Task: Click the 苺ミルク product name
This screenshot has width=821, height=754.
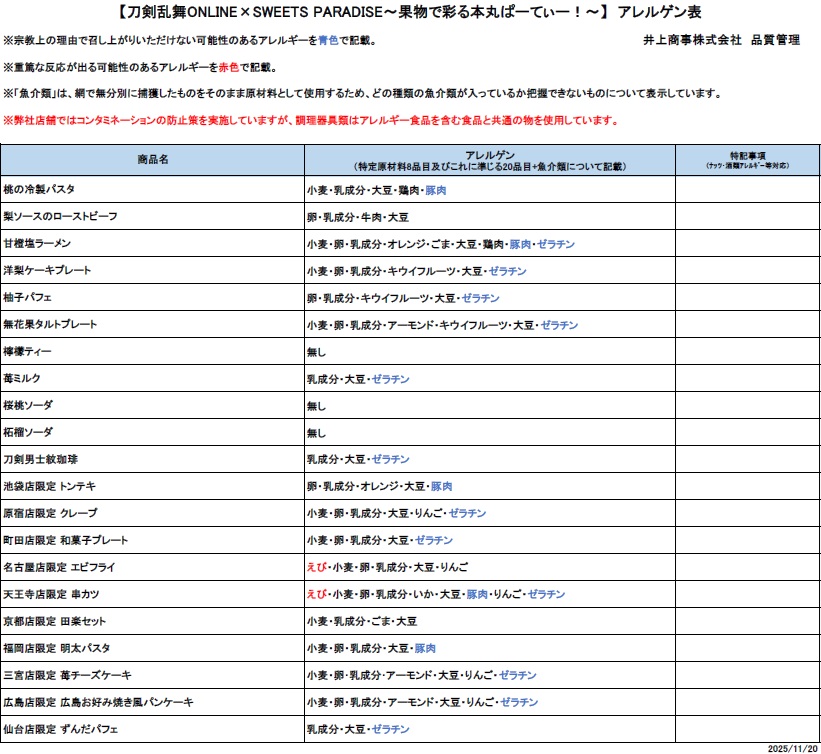Action: pyautogui.click(x=25, y=379)
